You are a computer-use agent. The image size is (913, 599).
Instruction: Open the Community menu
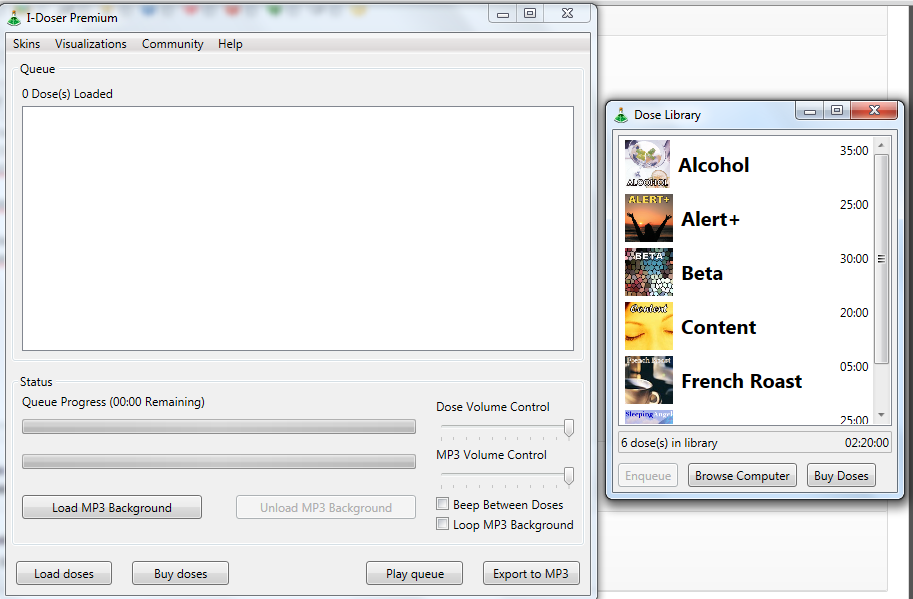pos(172,44)
